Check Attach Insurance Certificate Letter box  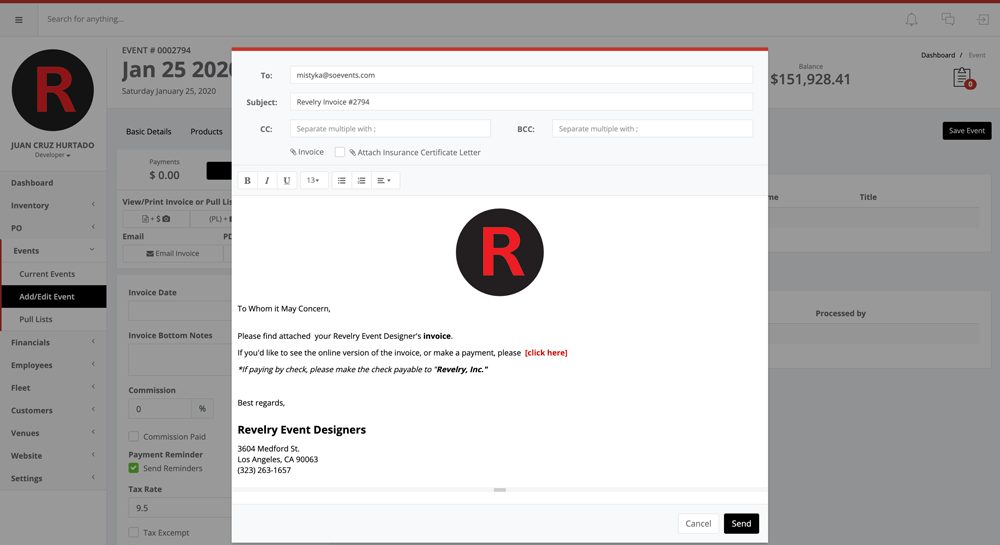340,152
